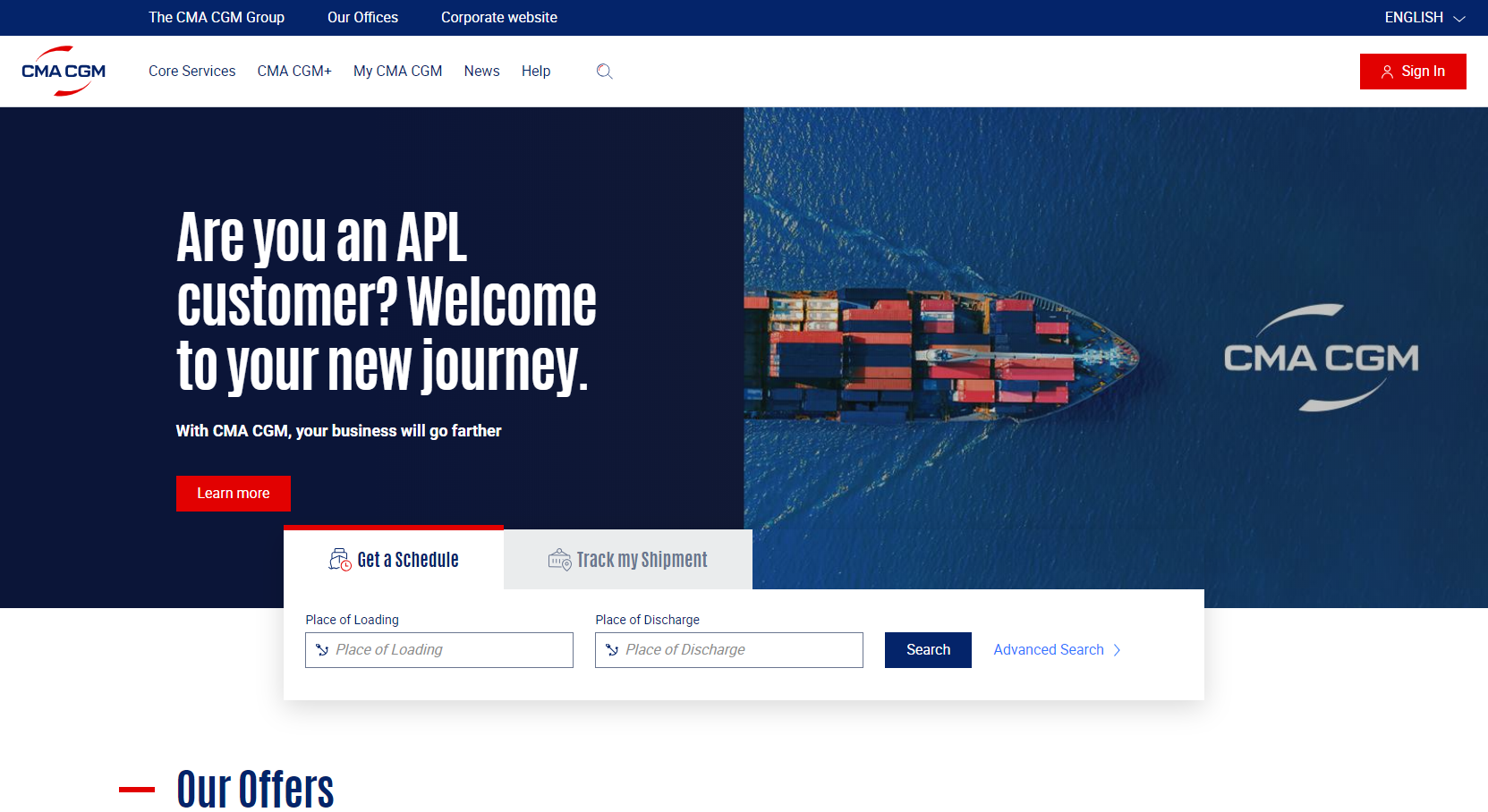
Task: Click the location pin icon in Place of Loading field
Action: tap(321, 650)
